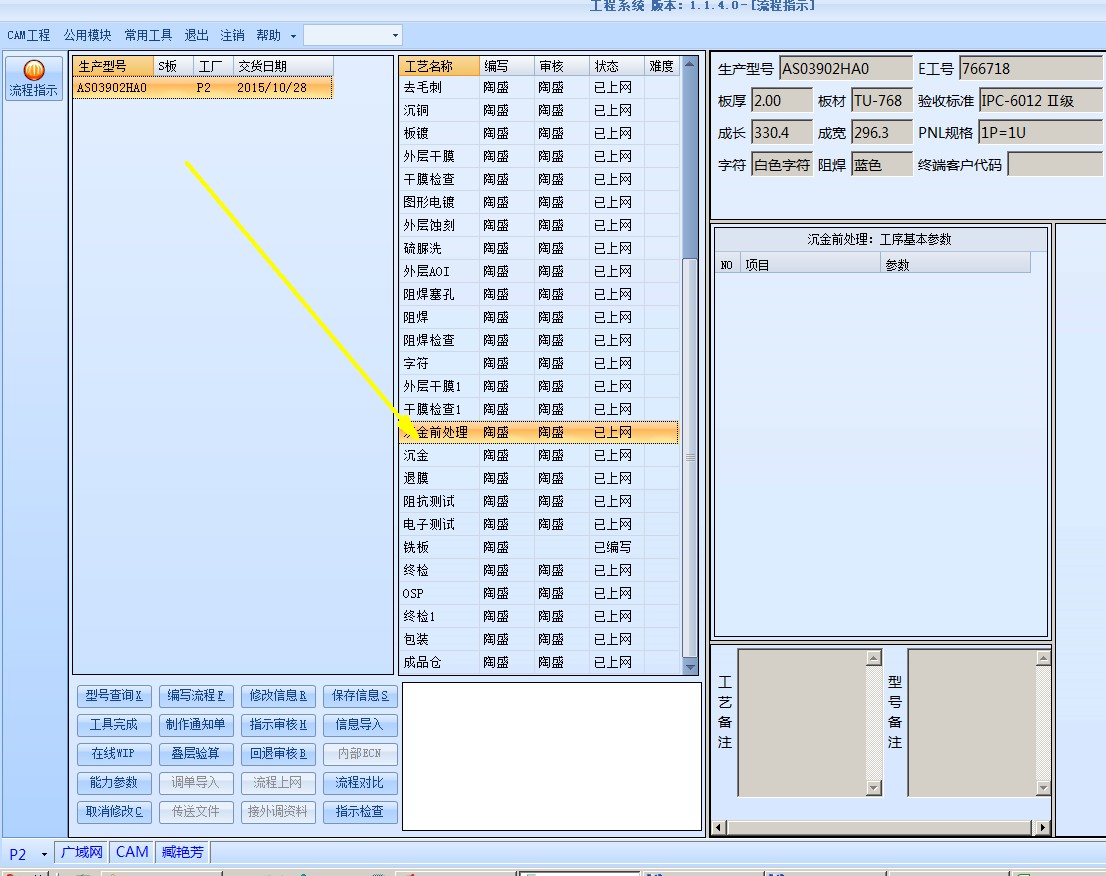Screen dimensions: 1106x876
Task: Select the 退膜 process row
Action: (x=539, y=478)
